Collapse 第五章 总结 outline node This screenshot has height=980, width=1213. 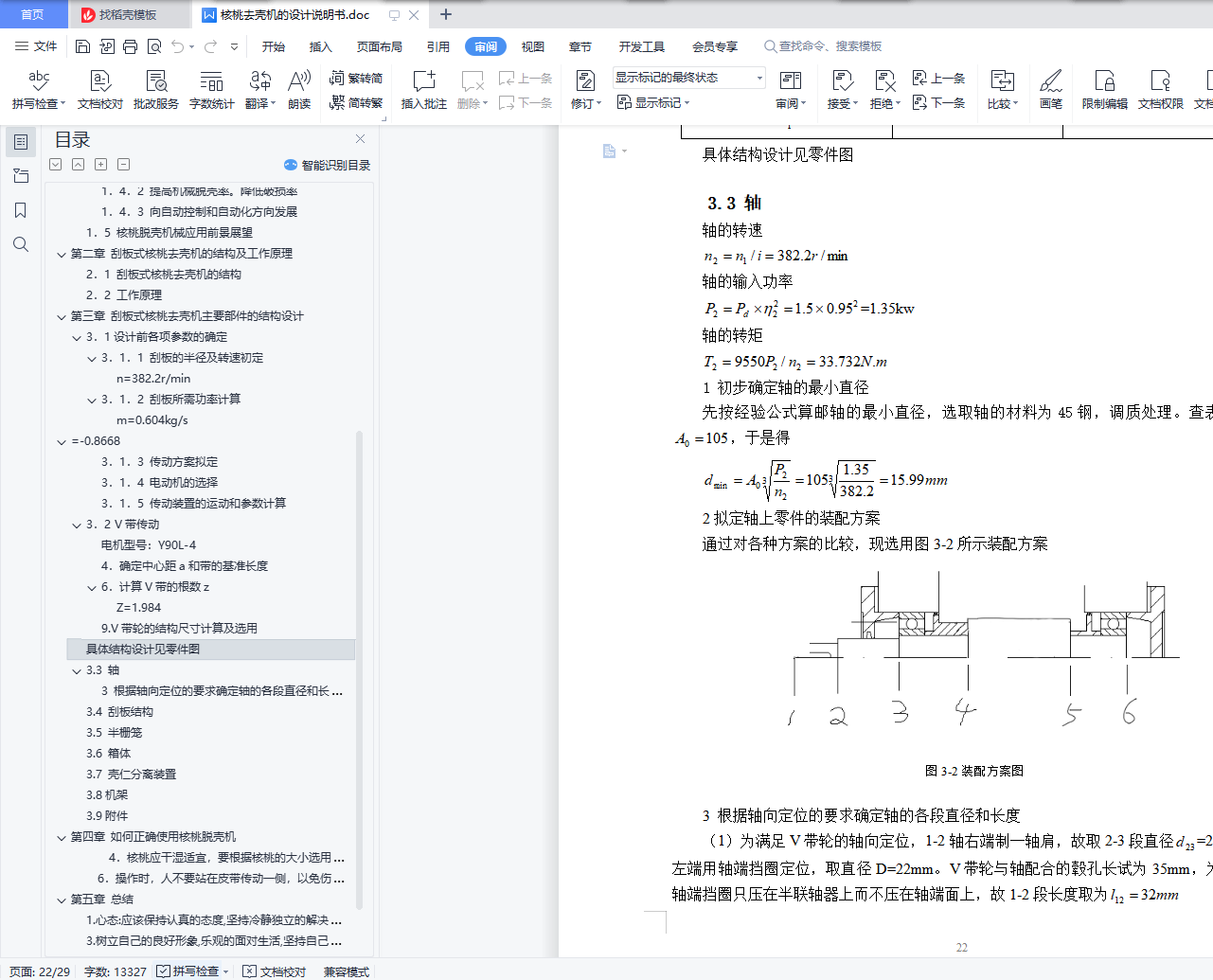(x=62, y=900)
